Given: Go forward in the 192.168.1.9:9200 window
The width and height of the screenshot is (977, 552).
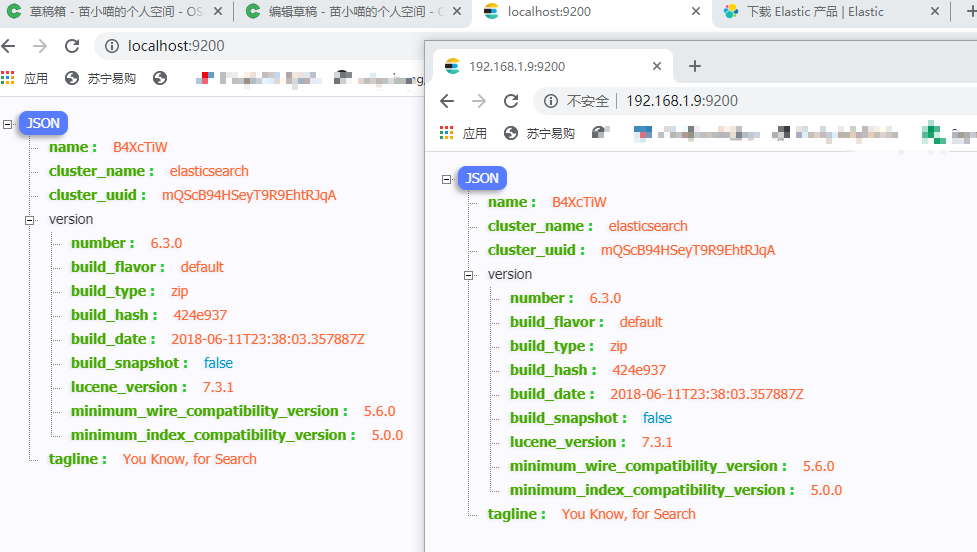Looking at the screenshot, I should click(x=479, y=101).
